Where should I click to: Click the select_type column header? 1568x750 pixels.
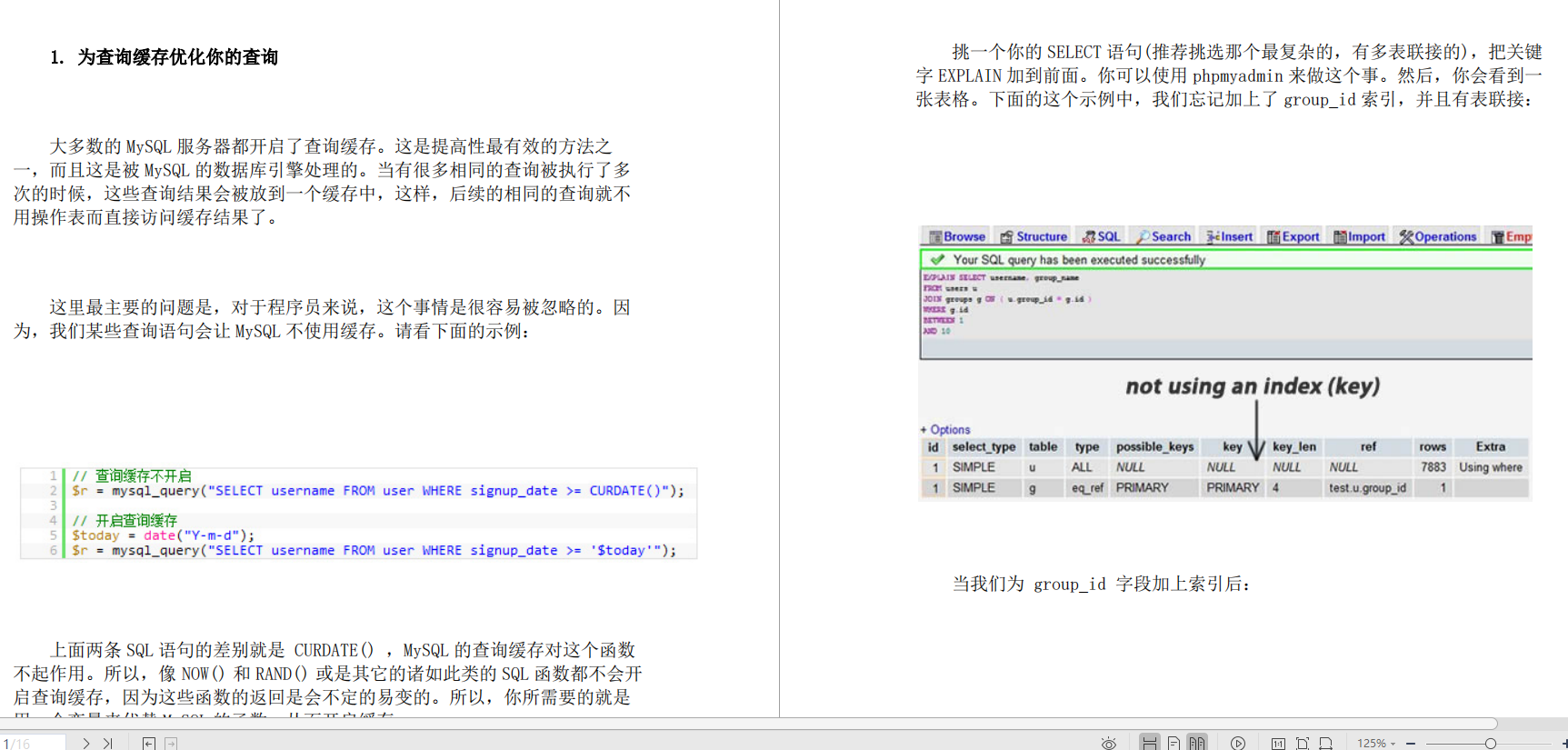click(x=984, y=446)
